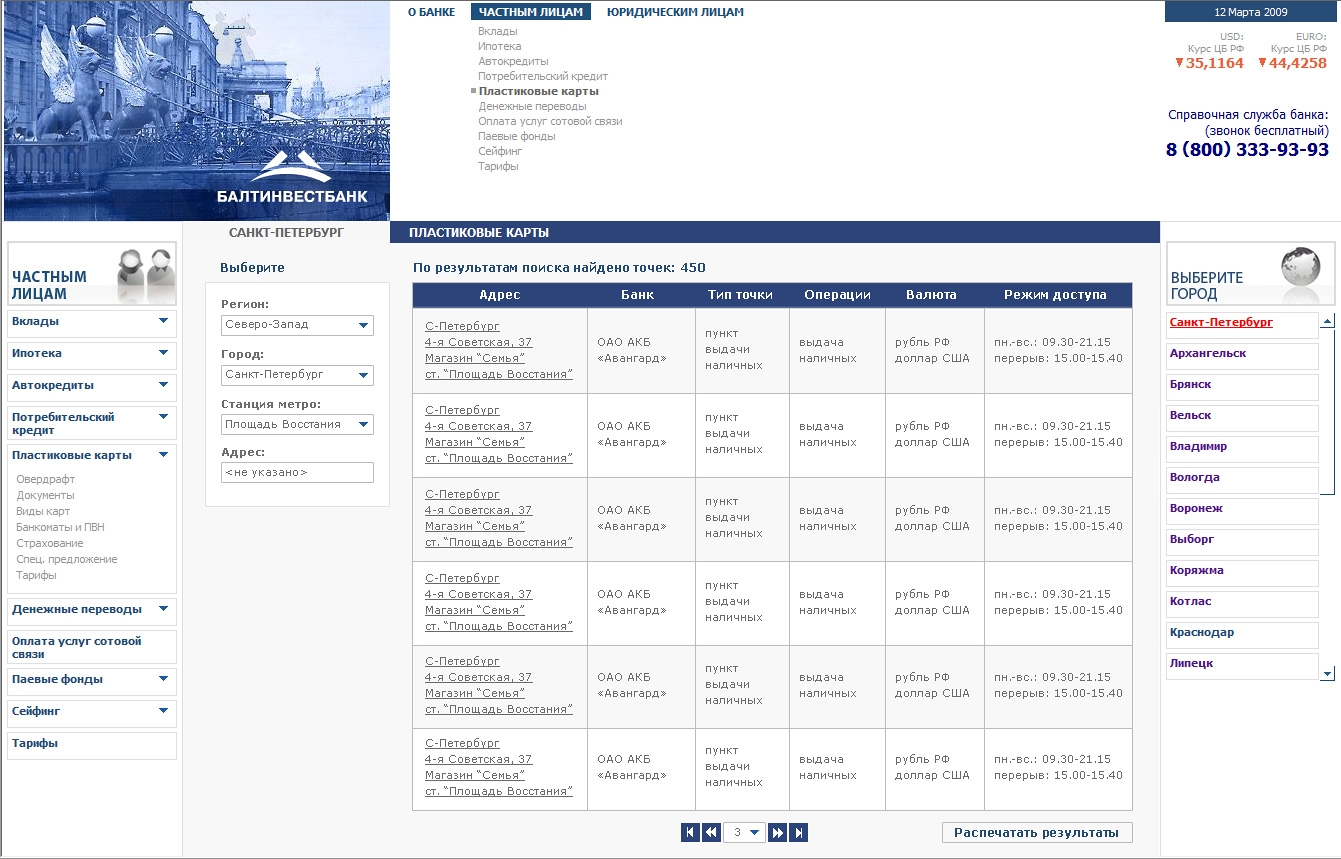Jump to last results page arrow
This screenshot has width=1341, height=859.
point(798,832)
